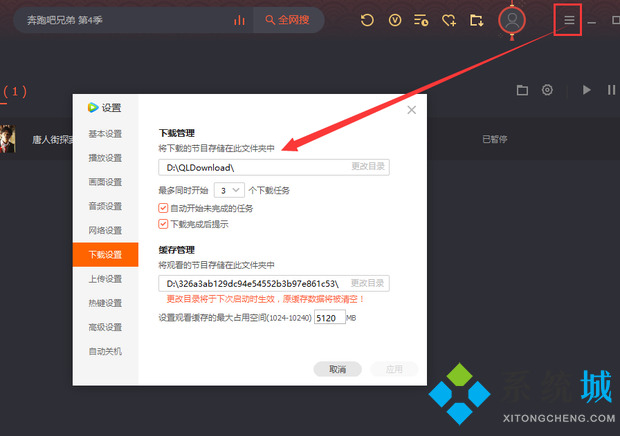Select 网络设置 in settings sidebar
The image size is (620, 436).
click(105, 230)
